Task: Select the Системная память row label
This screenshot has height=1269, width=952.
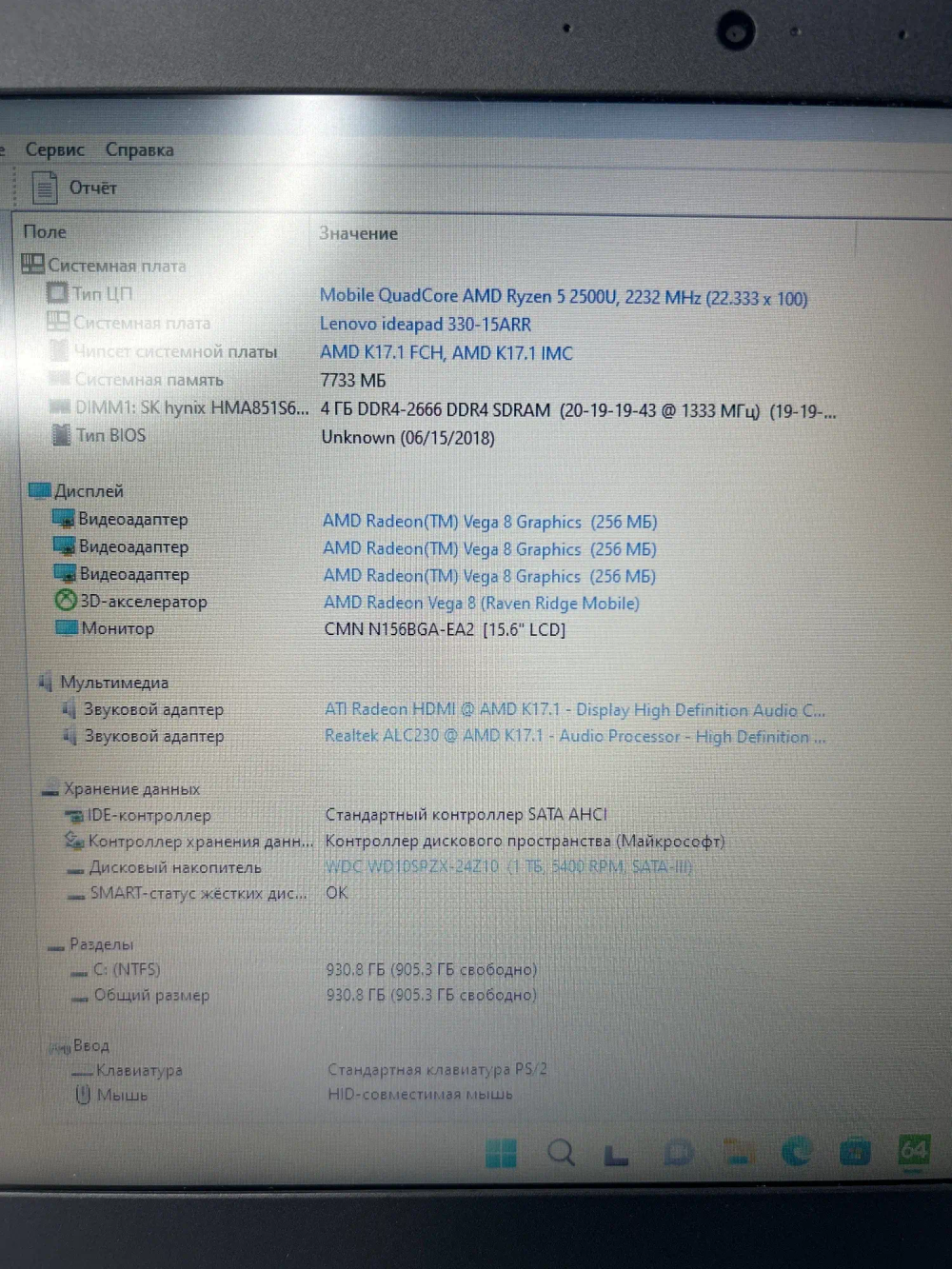Action: (149, 379)
